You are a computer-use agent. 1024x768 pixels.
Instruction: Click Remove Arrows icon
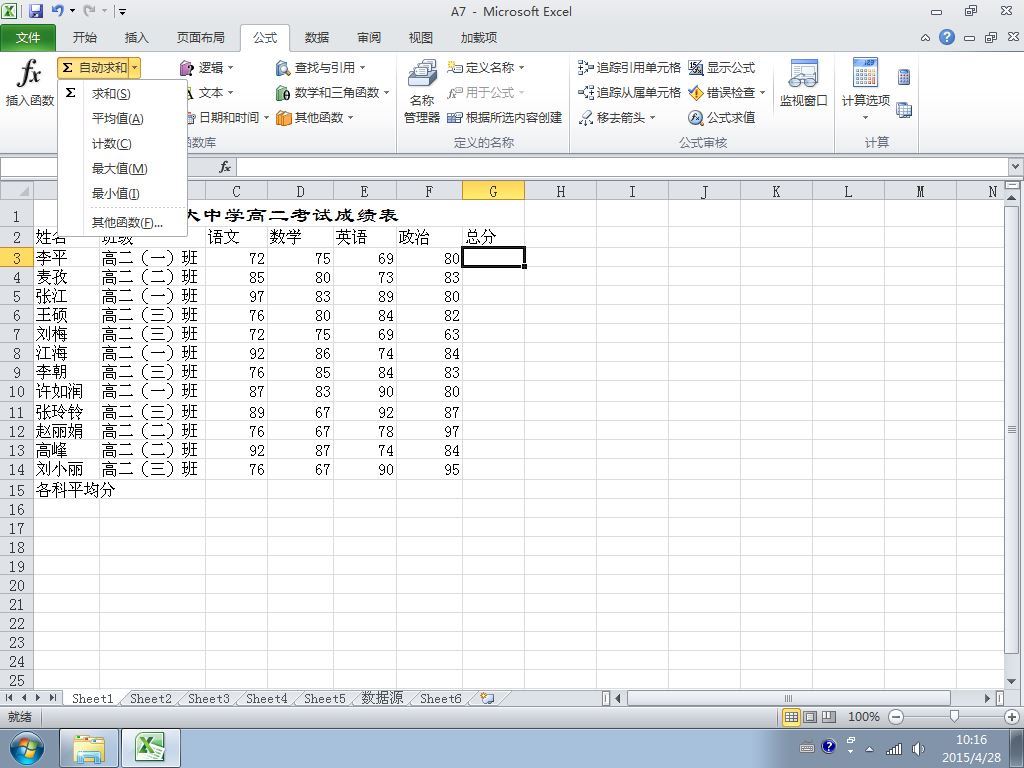(x=585, y=118)
